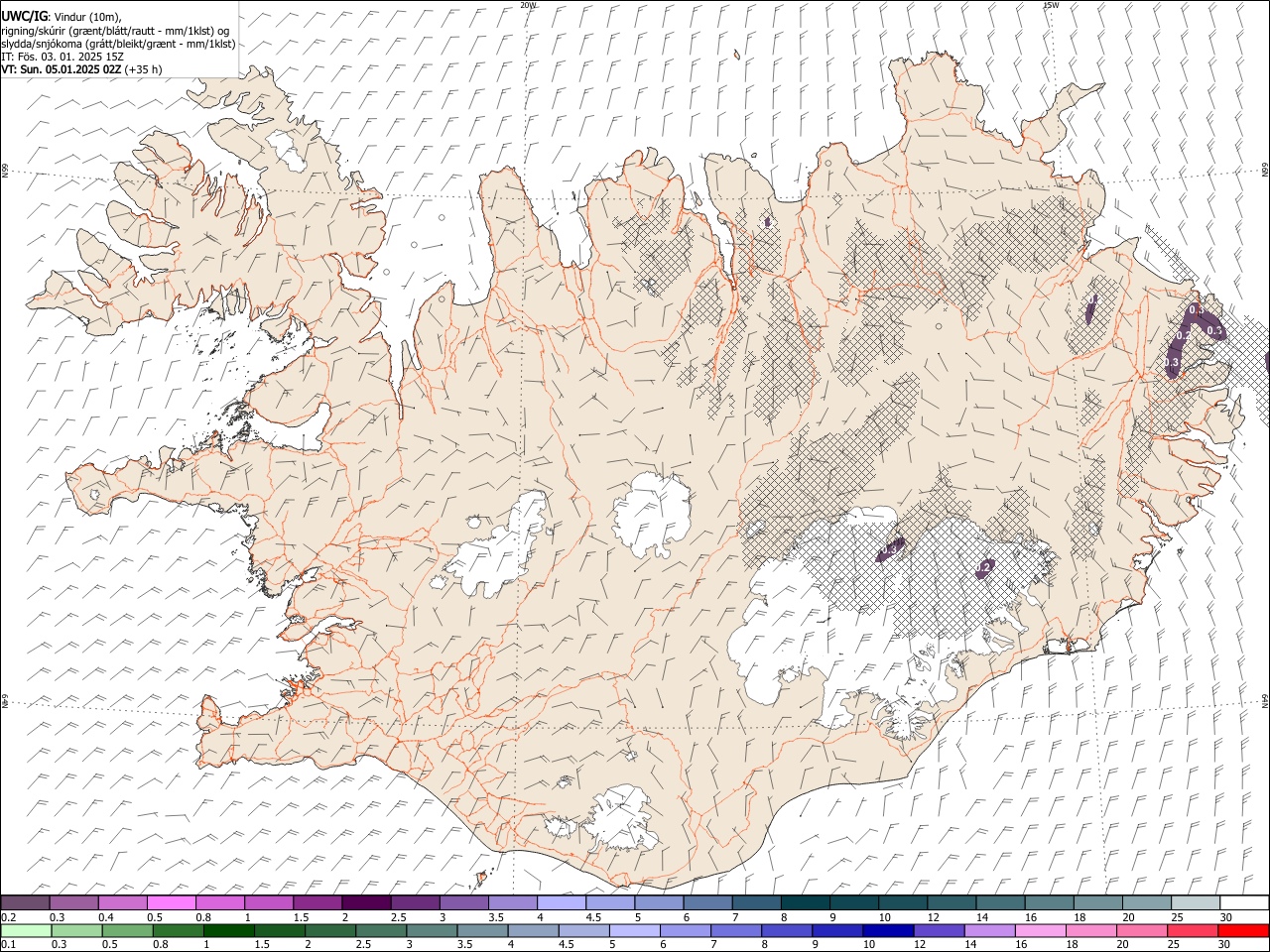Click the 'IT: Fös. 03. 01. 2025 15Z' line

pos(63,57)
